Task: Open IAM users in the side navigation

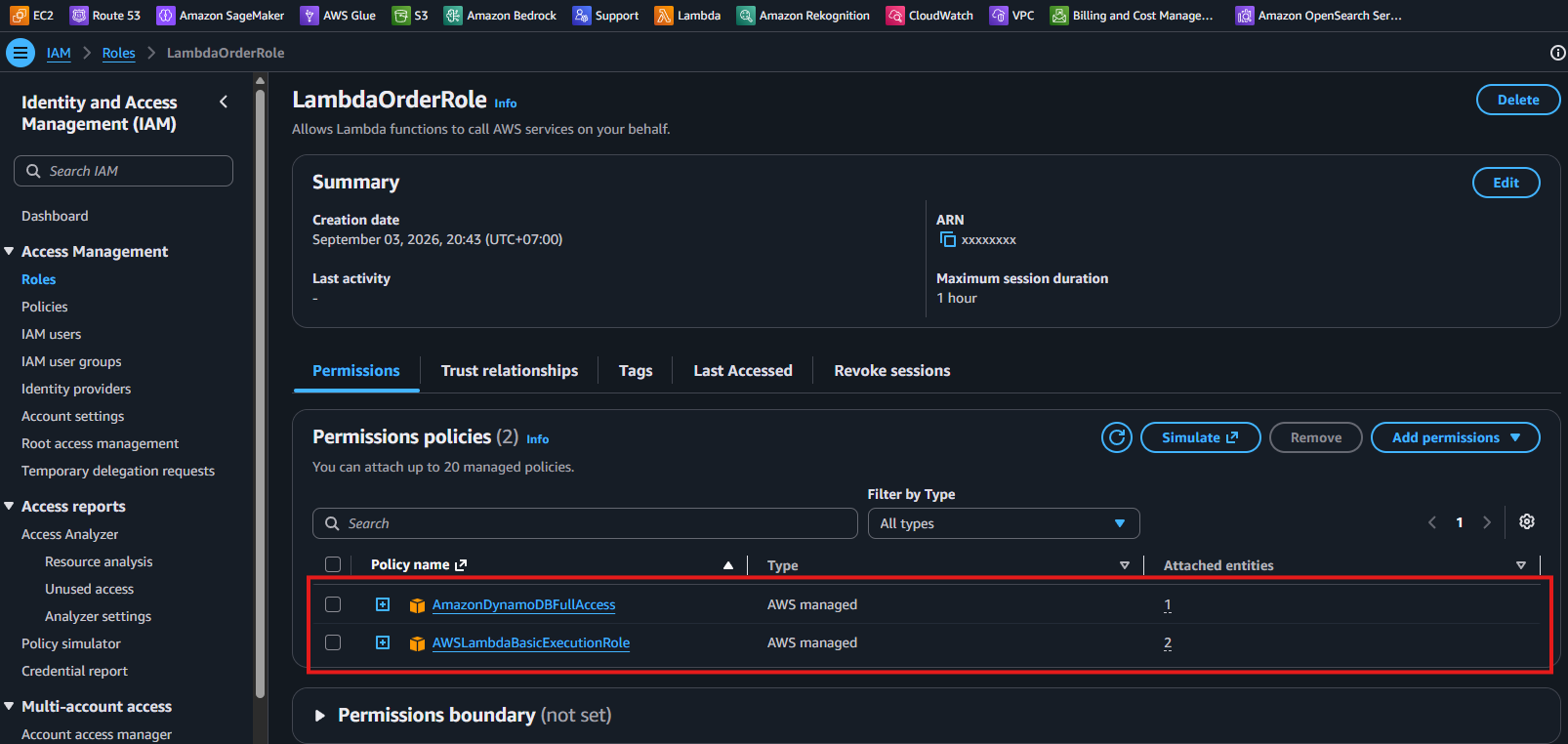Action: (x=52, y=334)
